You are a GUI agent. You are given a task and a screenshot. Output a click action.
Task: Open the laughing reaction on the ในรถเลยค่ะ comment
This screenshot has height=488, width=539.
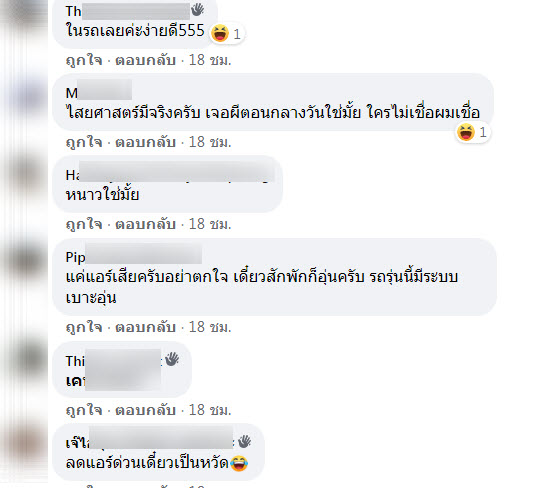[x=226, y=34]
